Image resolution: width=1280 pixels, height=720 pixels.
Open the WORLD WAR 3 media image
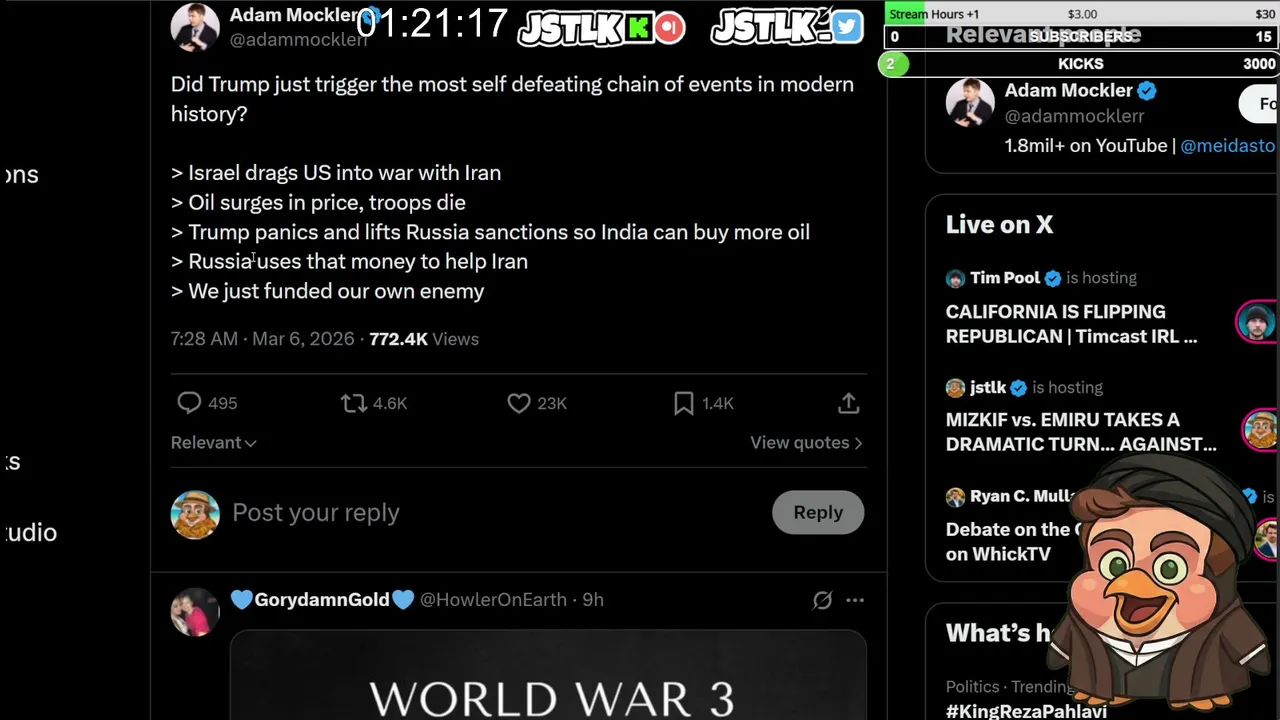[x=548, y=675]
